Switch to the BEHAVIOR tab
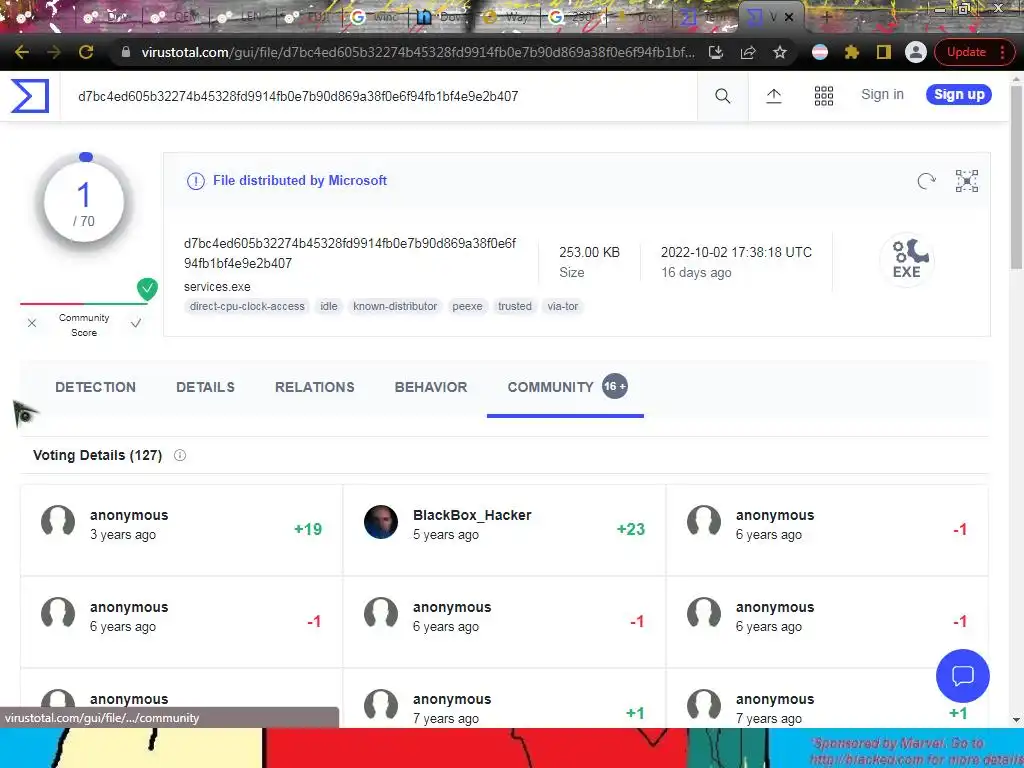Screen dimensions: 1024x768 pos(431,387)
